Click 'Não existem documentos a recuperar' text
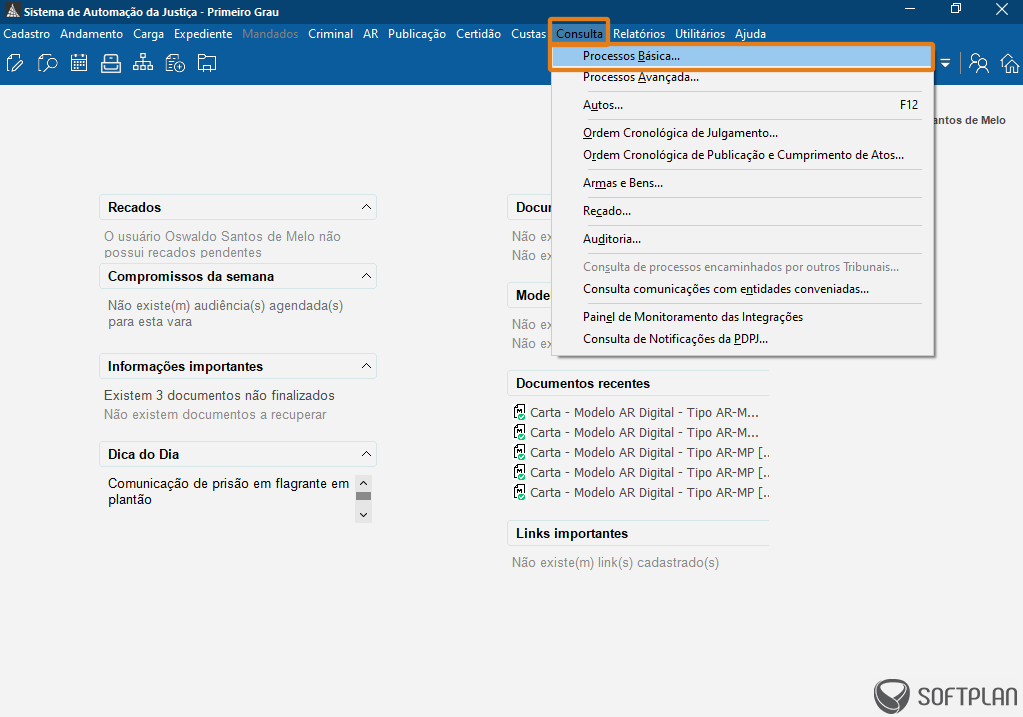The width and height of the screenshot is (1023, 717). pyautogui.click(x=215, y=414)
